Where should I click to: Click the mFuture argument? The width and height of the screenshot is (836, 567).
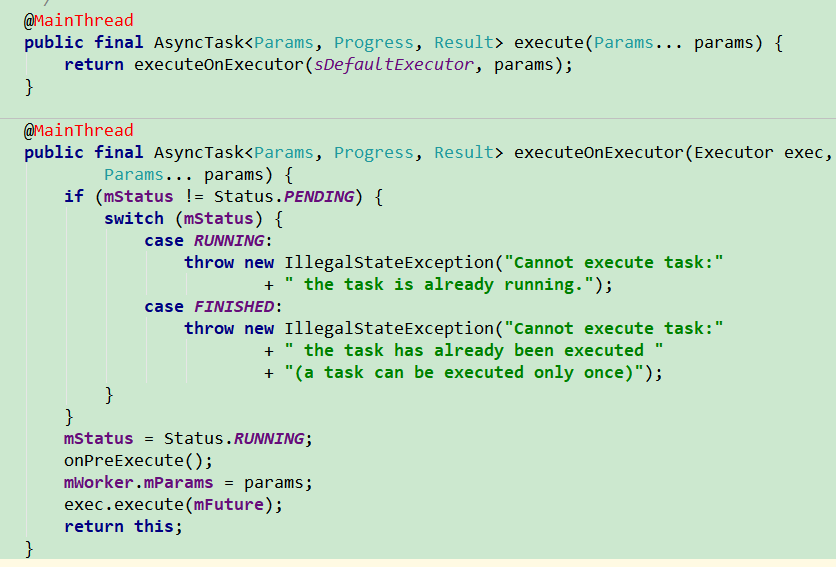coord(229,505)
